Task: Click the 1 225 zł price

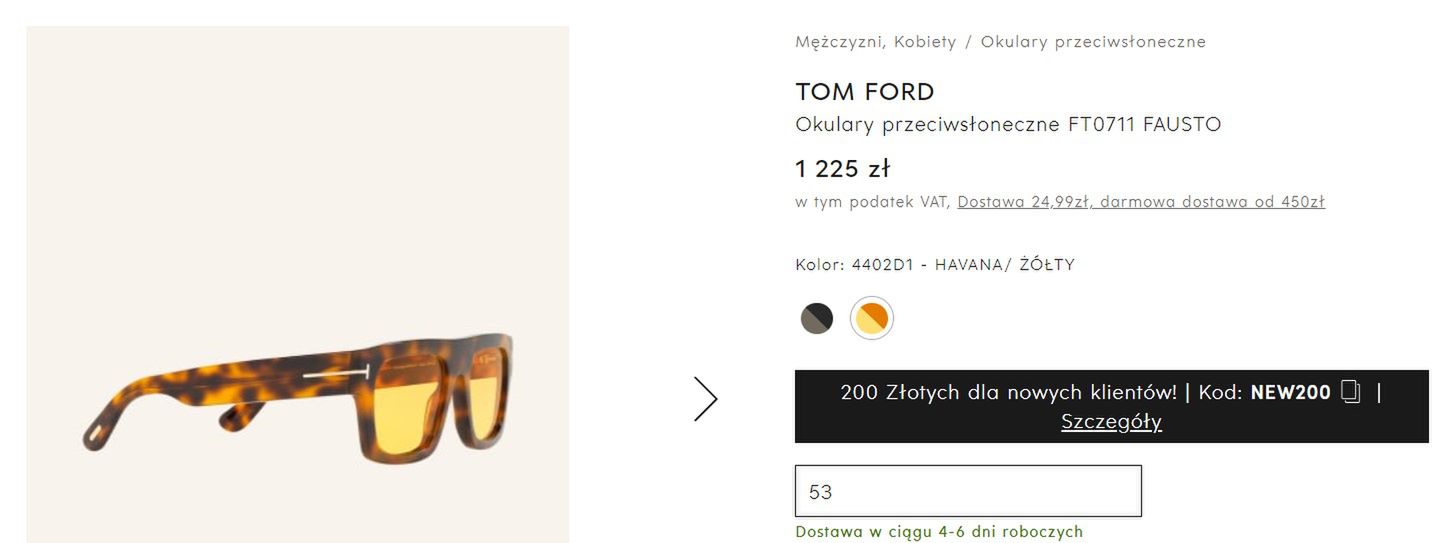Action: click(x=843, y=168)
